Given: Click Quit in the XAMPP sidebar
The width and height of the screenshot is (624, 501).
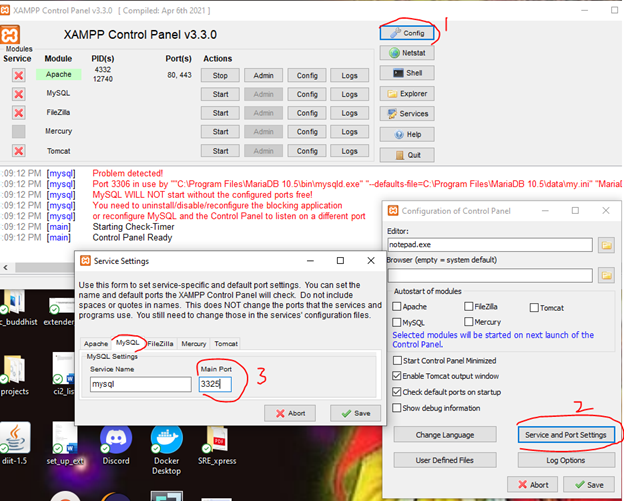Looking at the screenshot, I should 407,155.
